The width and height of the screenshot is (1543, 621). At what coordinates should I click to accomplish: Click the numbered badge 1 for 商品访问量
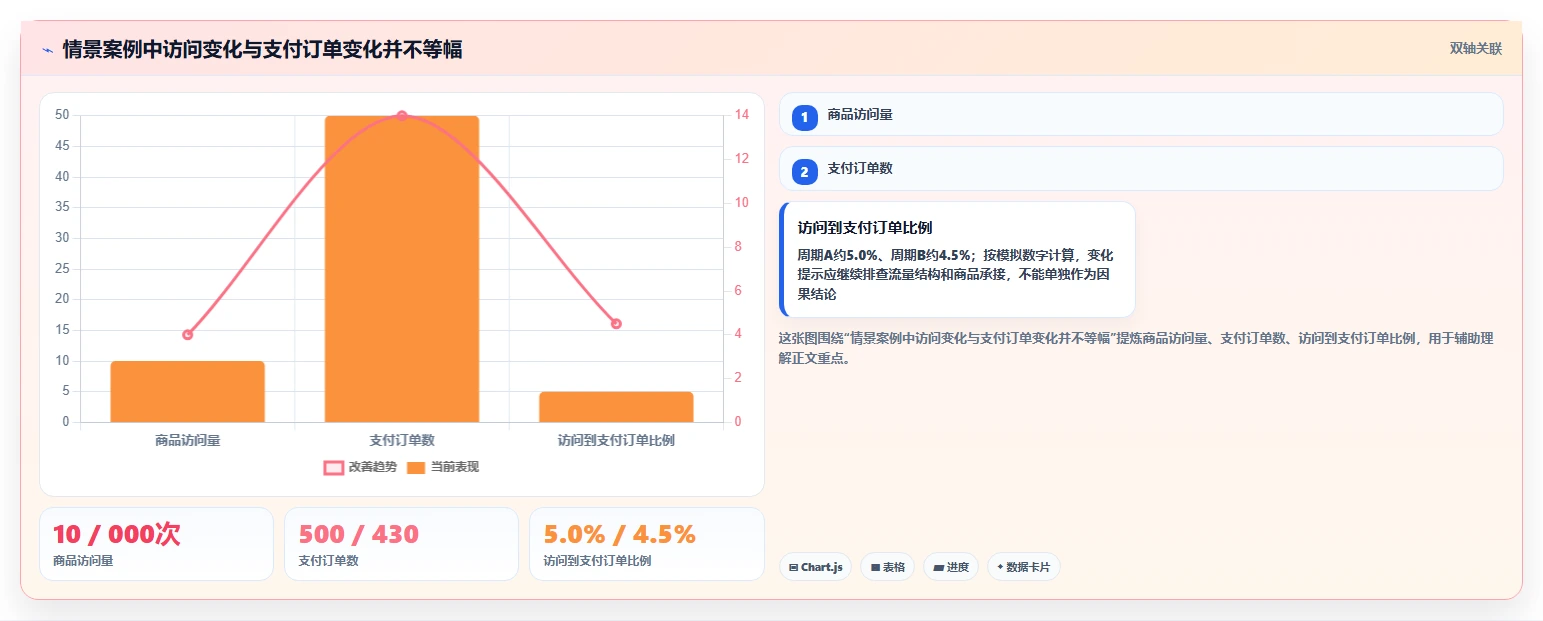804,117
